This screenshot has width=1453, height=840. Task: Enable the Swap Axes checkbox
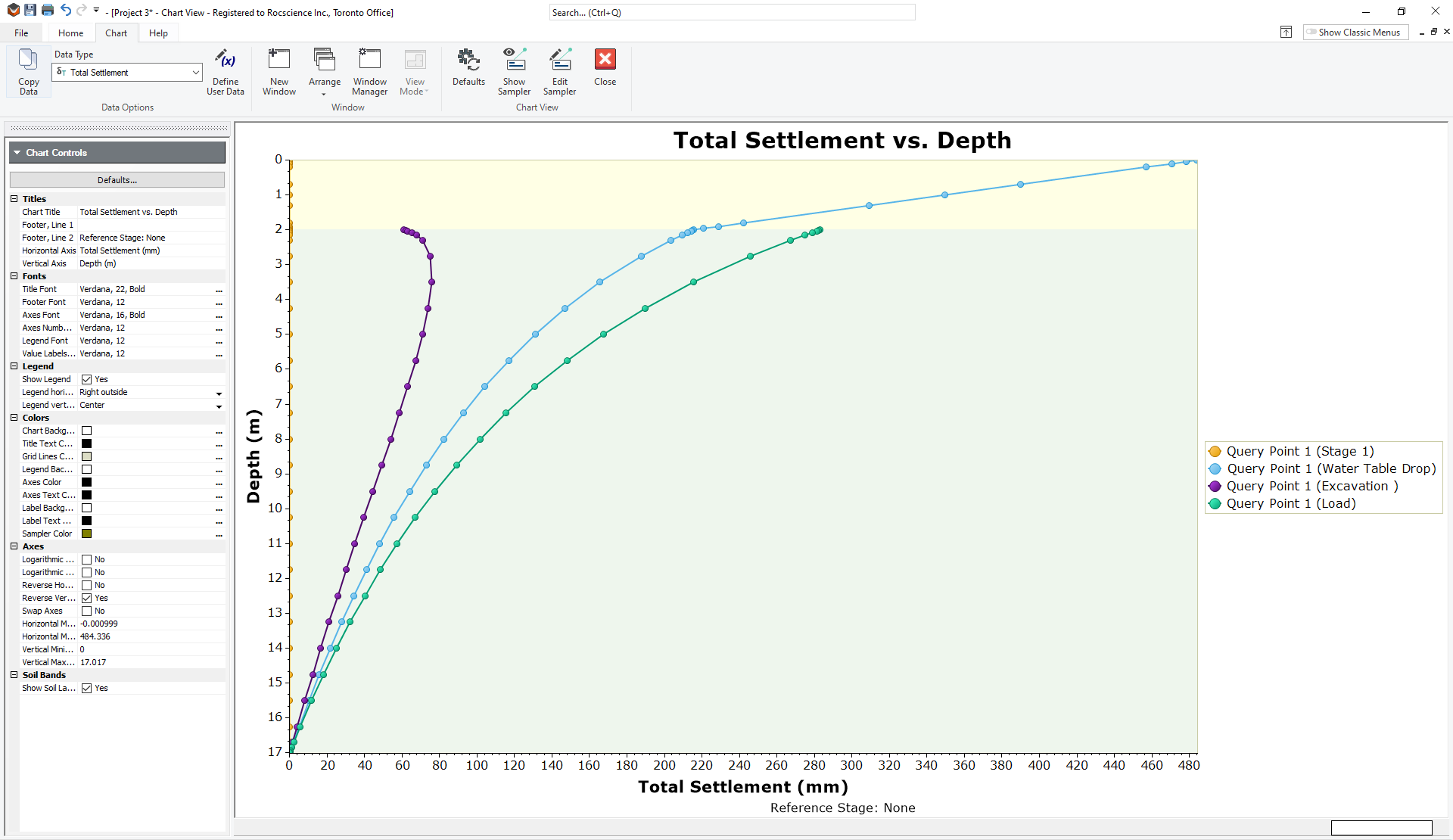[89, 611]
